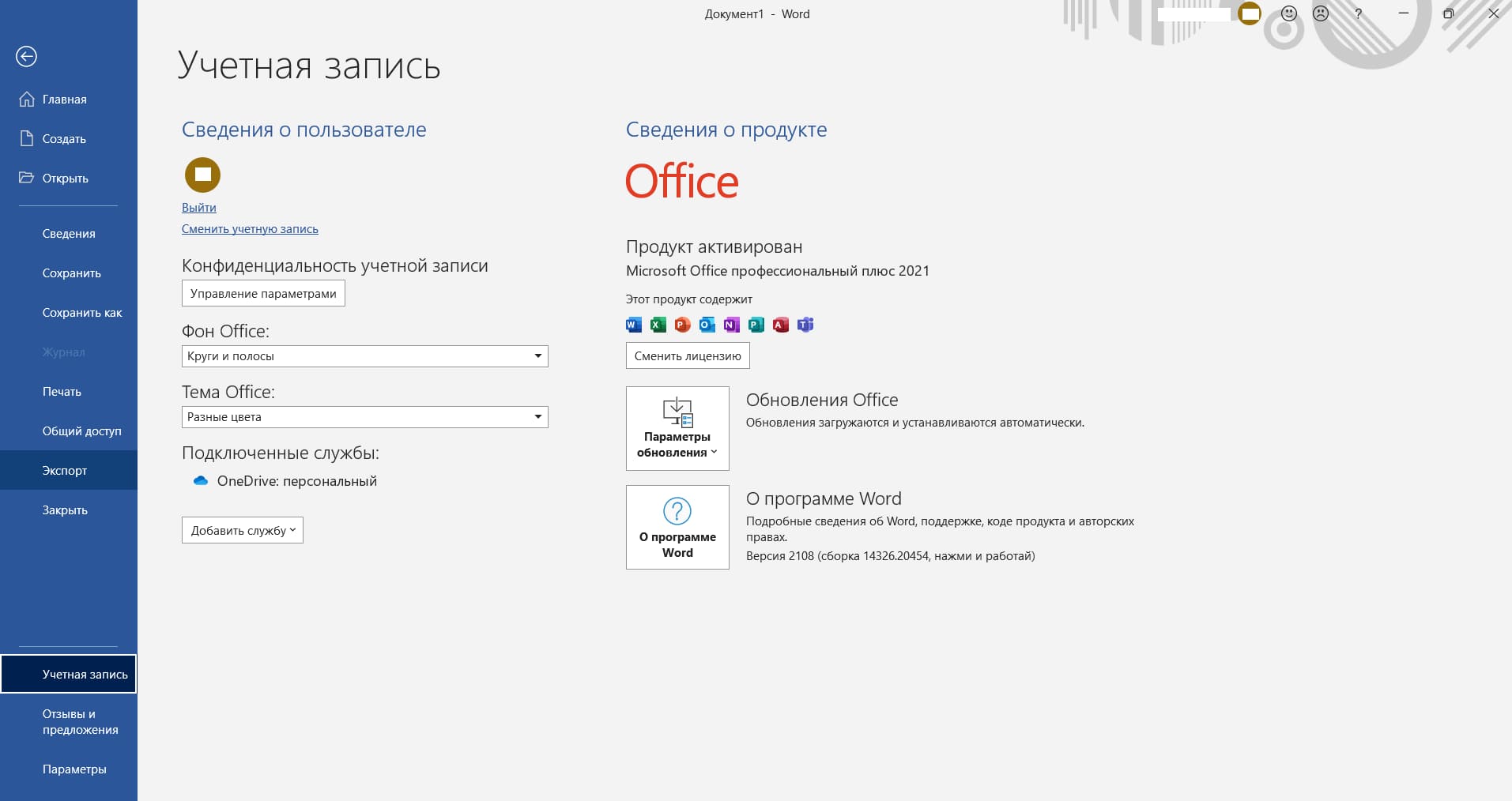
Task: Expand the Добавить службу dropdown button
Action: click(x=243, y=530)
